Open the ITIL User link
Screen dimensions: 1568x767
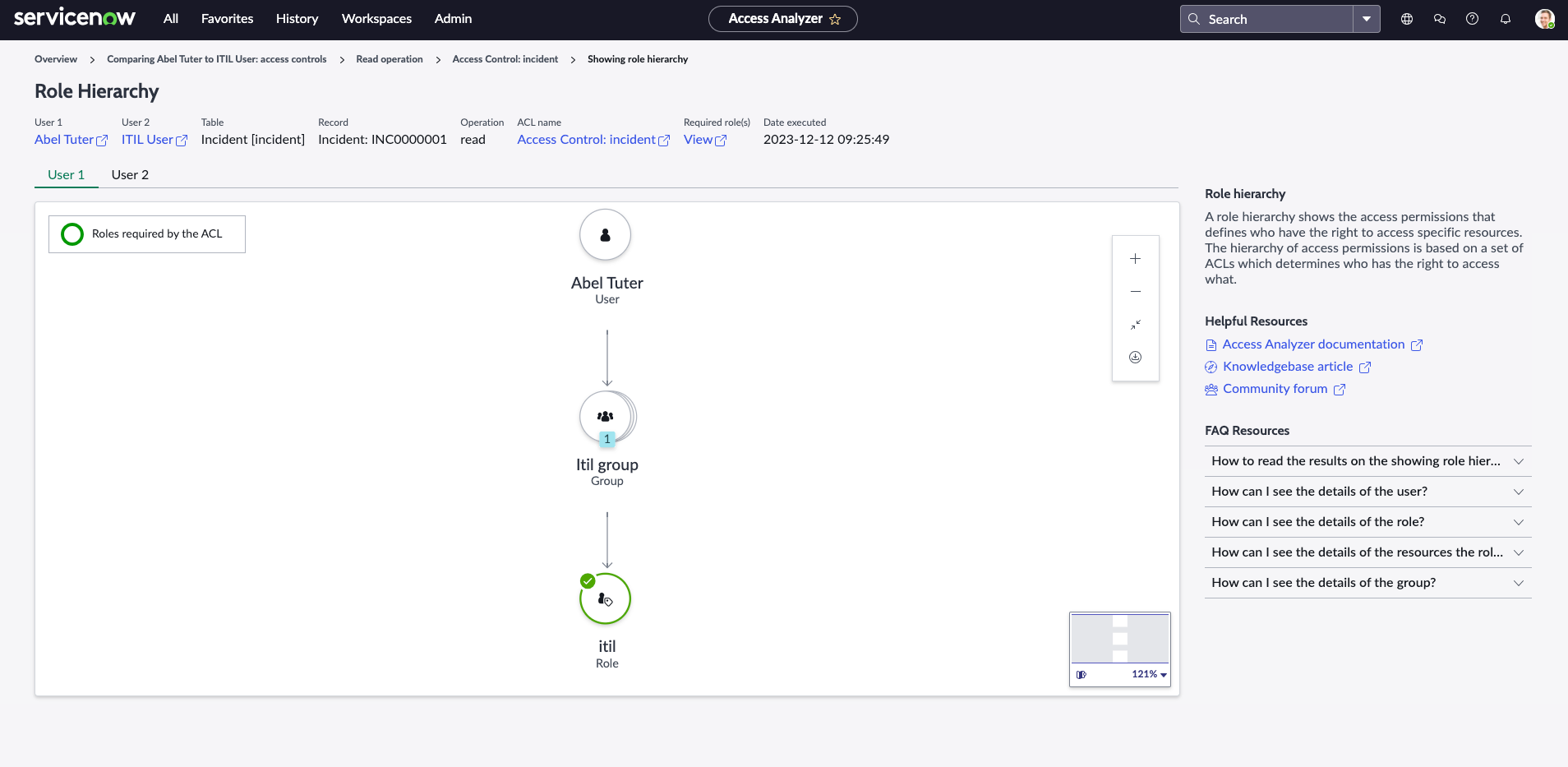tap(154, 140)
